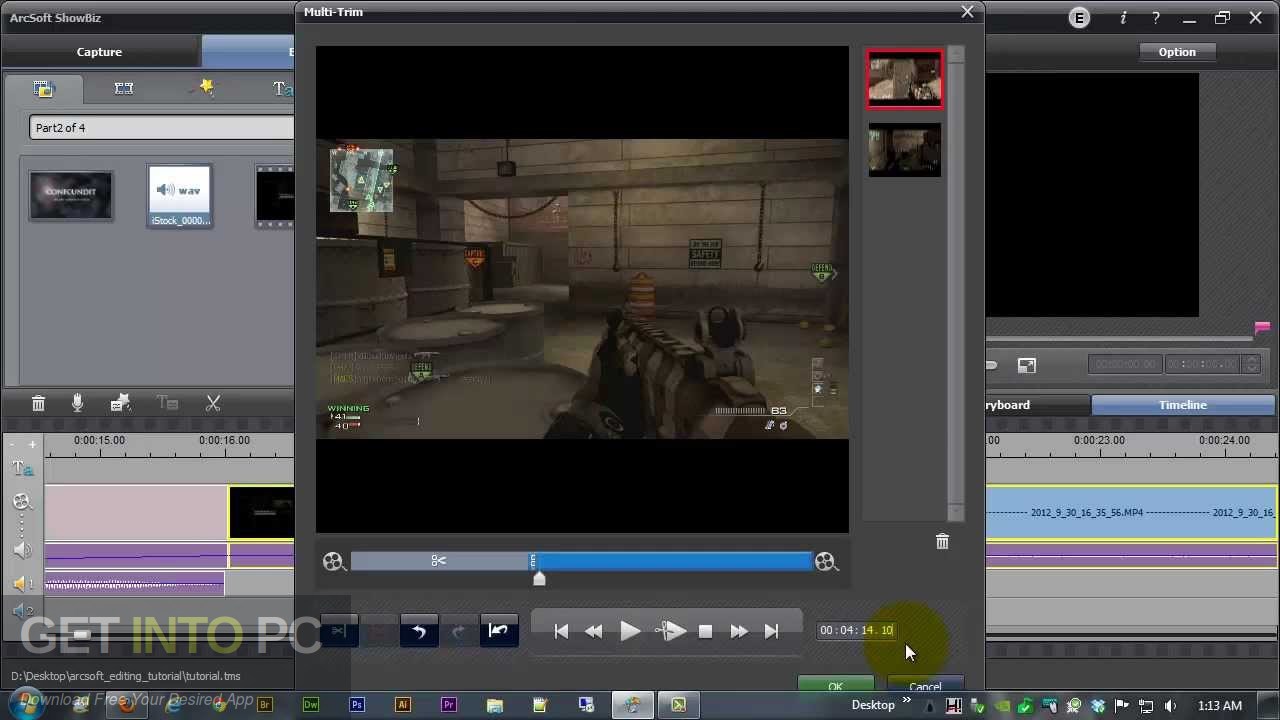The width and height of the screenshot is (1280, 720).
Task: Click the volume icon in system tray
Action: tap(1171, 706)
